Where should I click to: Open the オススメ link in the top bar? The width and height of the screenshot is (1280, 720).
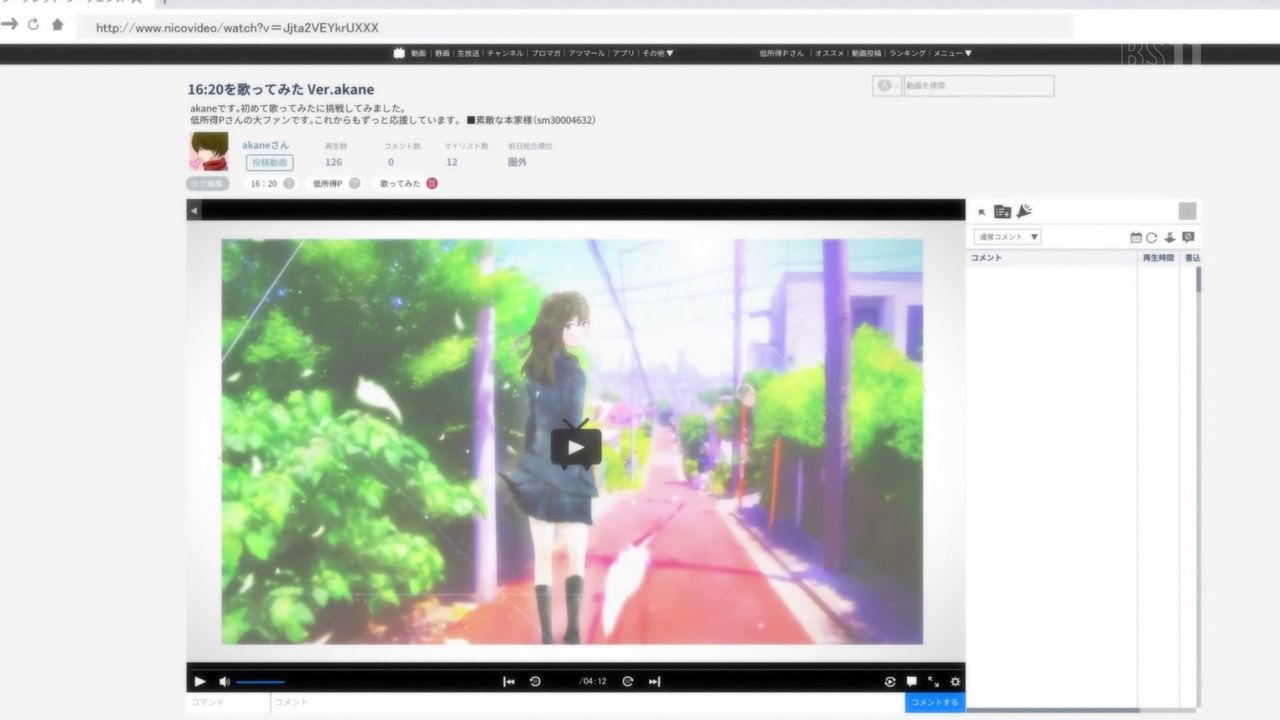pos(829,53)
